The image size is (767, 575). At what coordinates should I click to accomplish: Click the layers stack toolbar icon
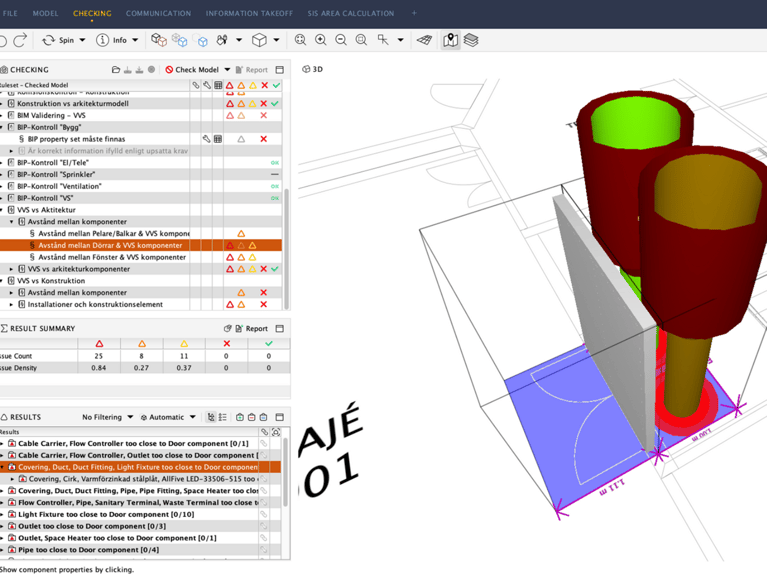[x=471, y=40]
